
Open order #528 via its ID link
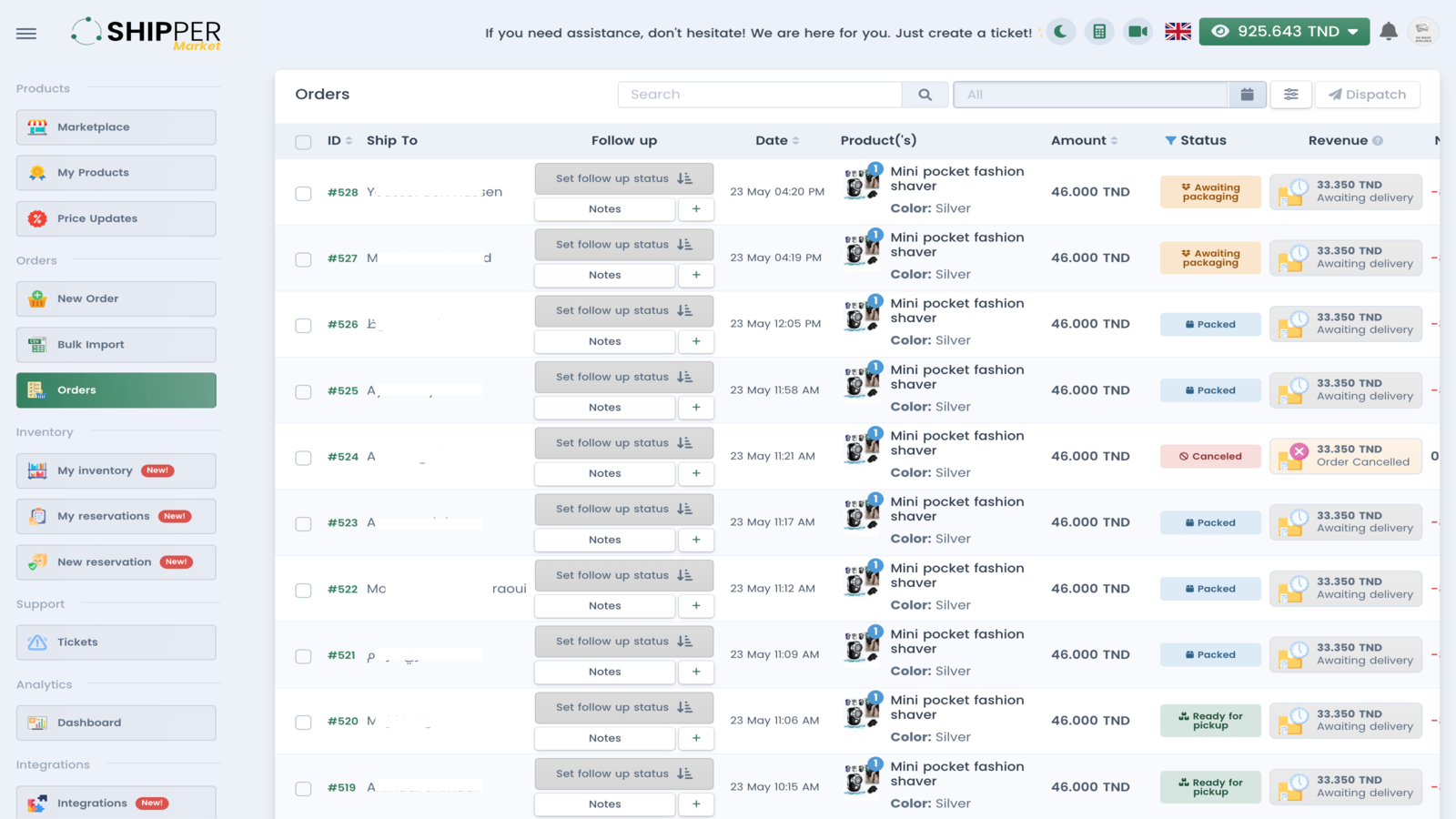343,192
